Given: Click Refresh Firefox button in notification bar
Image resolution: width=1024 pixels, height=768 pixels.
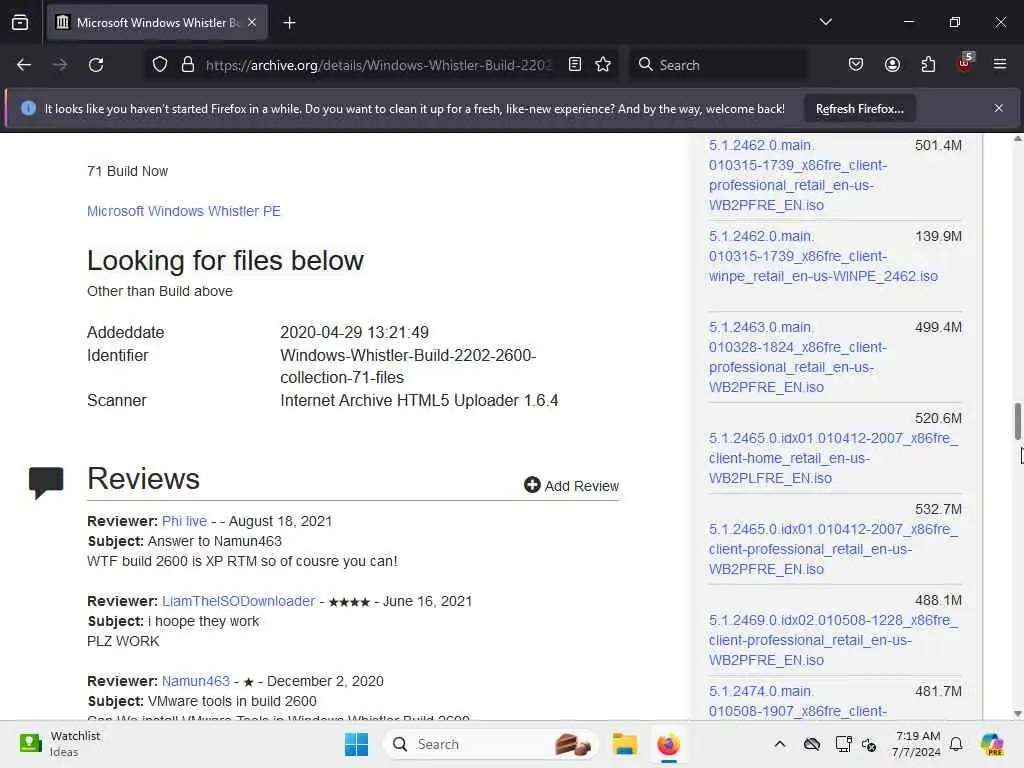Looking at the screenshot, I should pos(859,108).
